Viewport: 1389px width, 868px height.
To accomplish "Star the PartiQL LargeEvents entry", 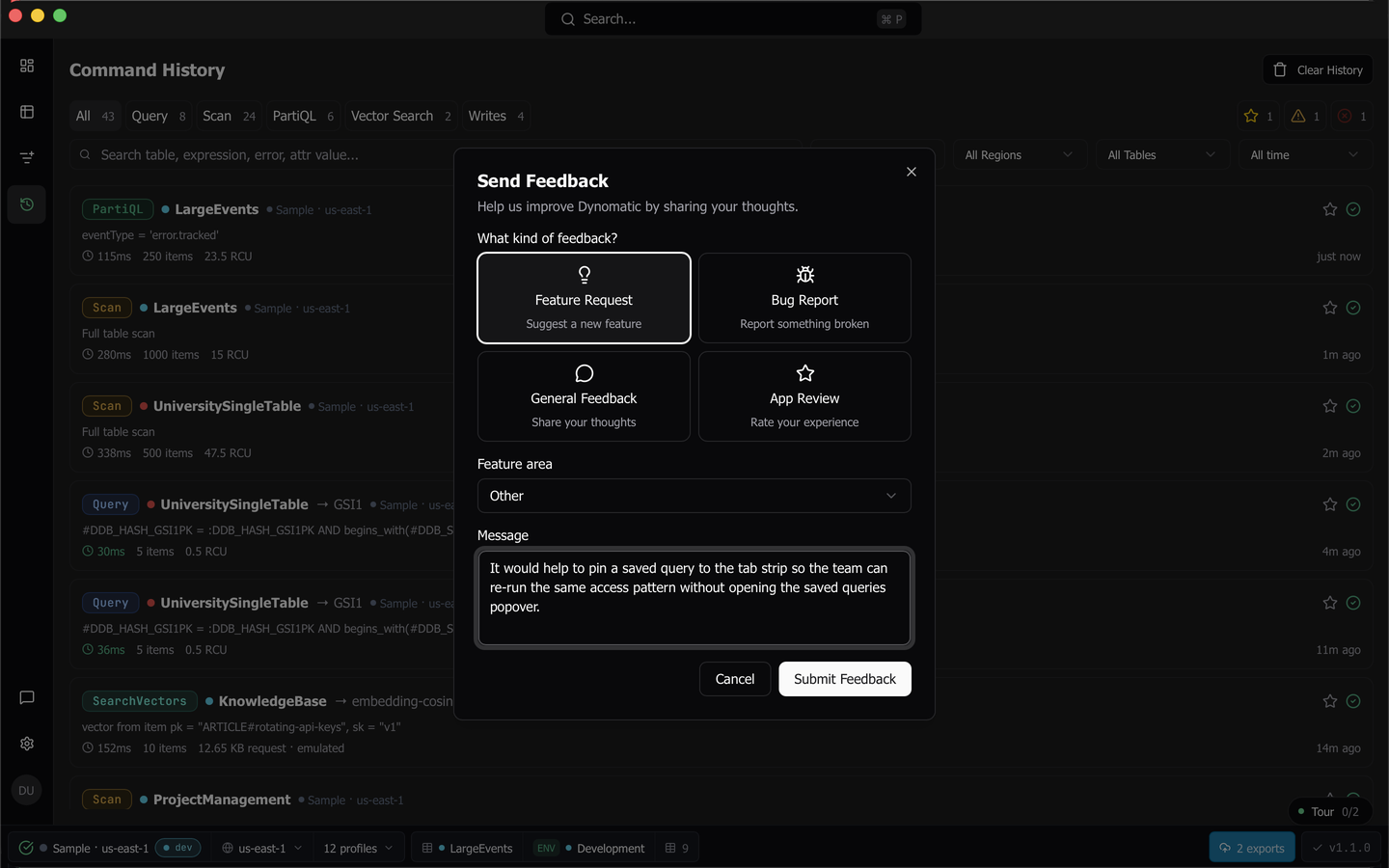I will coord(1330,209).
